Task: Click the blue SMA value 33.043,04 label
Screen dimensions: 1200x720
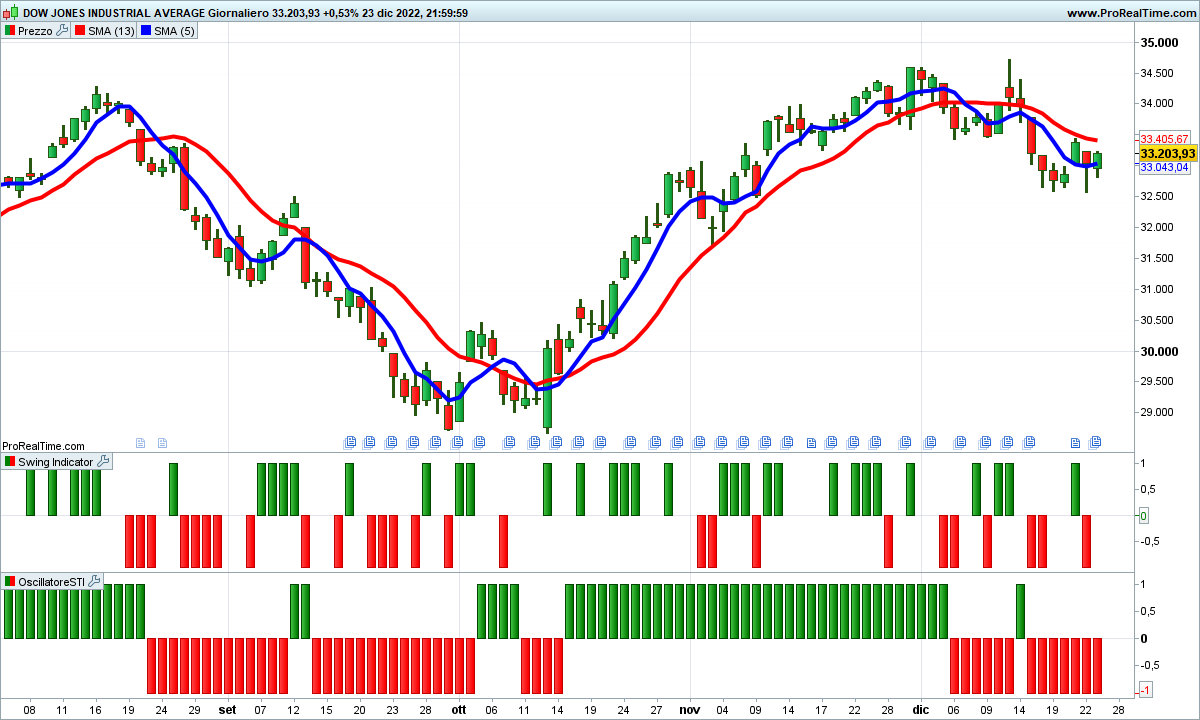Action: tap(1164, 168)
